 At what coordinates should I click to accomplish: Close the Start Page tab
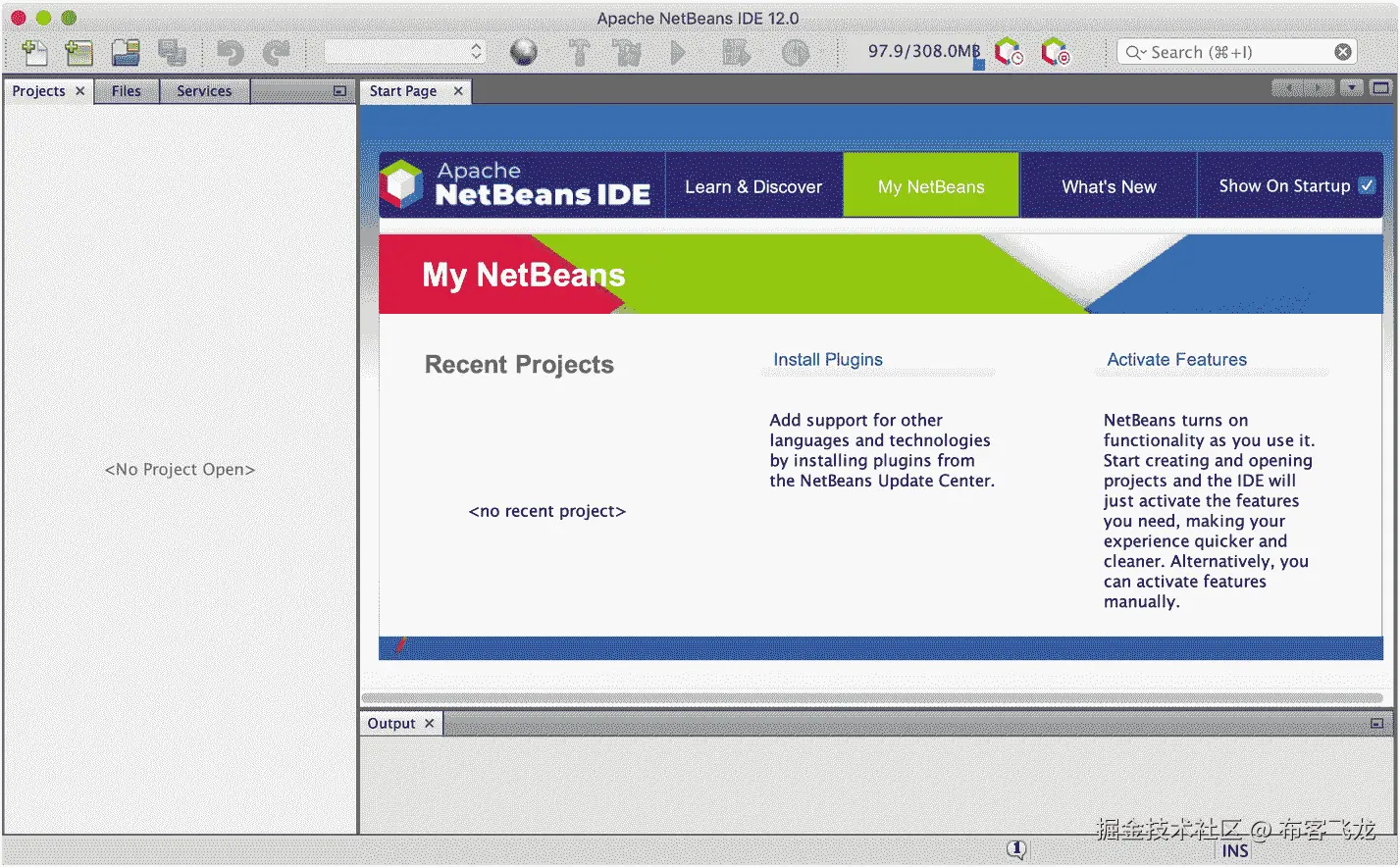(x=458, y=91)
